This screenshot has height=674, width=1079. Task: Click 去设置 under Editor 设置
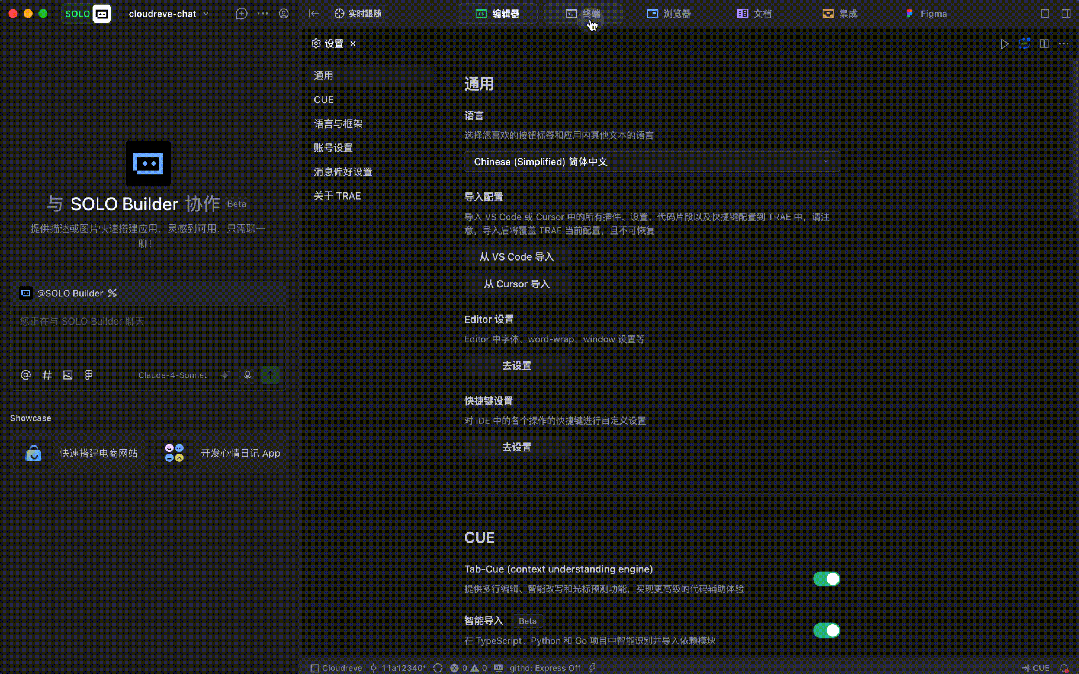pos(516,366)
